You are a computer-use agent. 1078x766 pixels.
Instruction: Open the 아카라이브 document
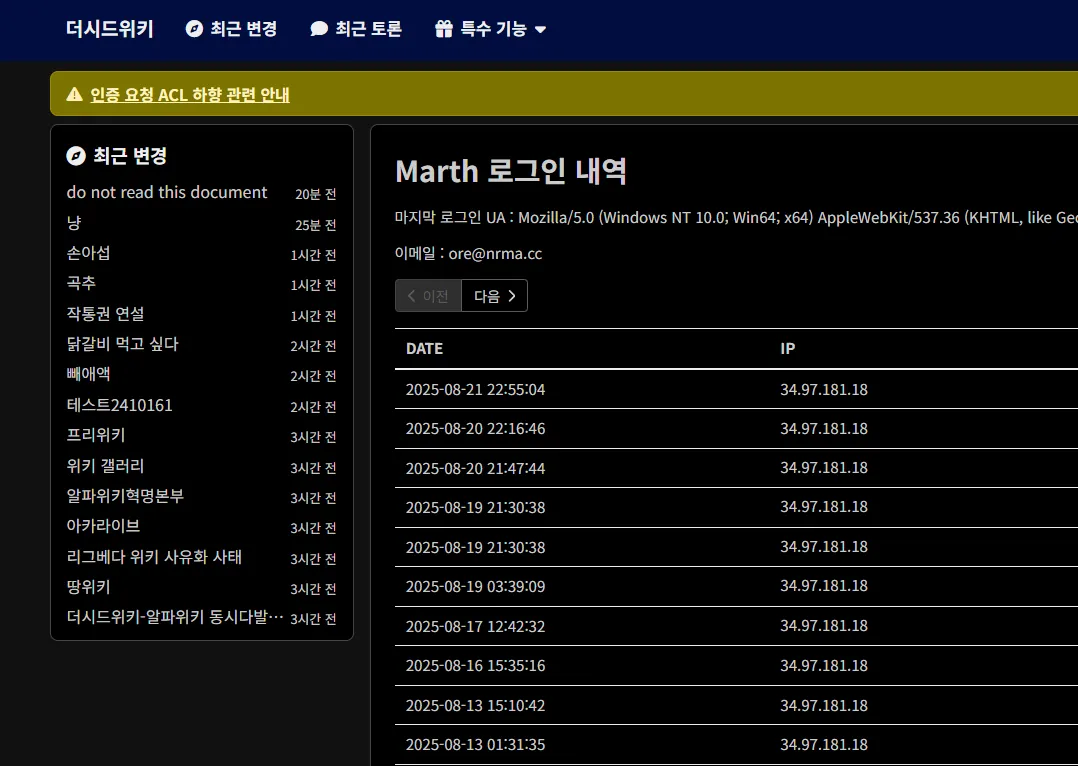(x=103, y=526)
